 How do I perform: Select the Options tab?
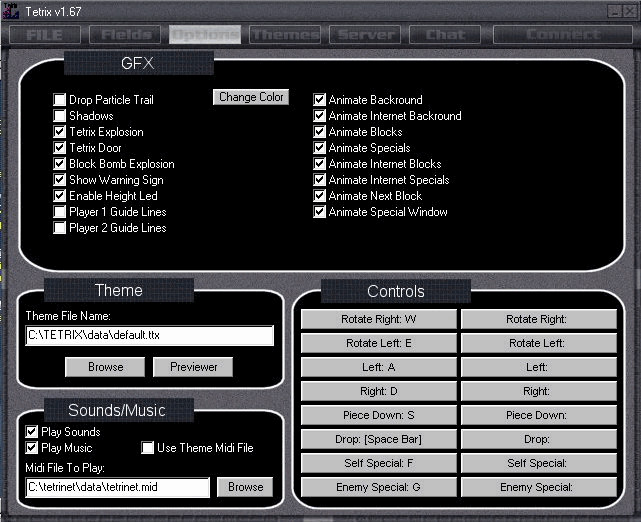point(205,35)
